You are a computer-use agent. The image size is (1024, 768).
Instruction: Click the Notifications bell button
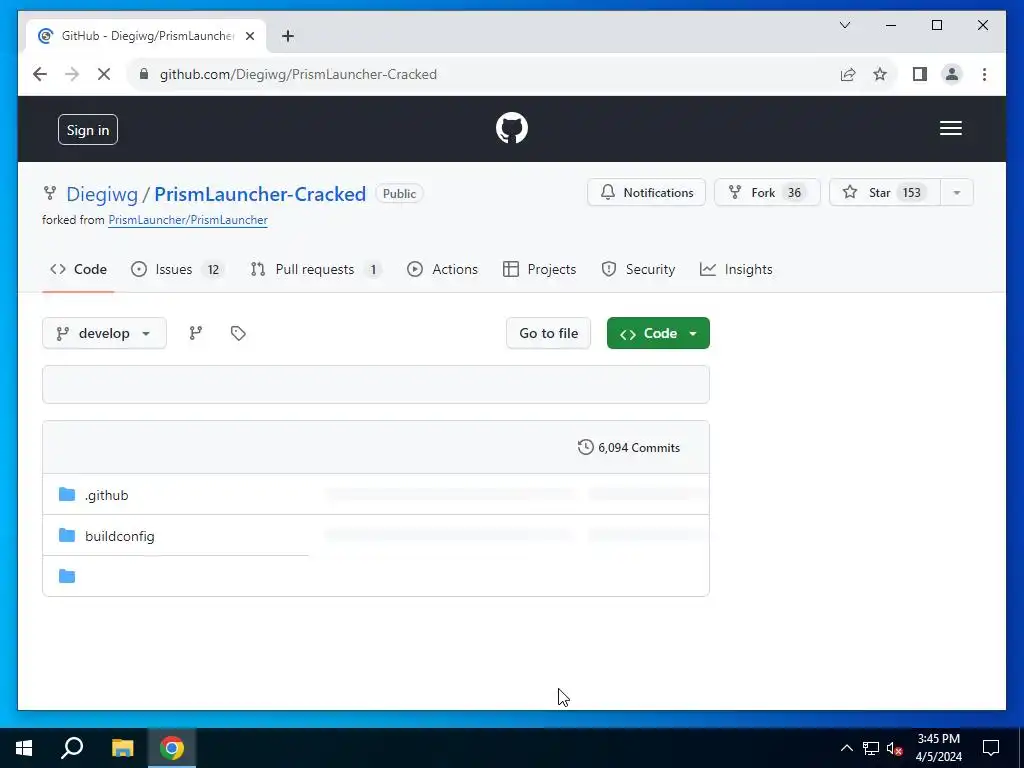pyautogui.click(x=647, y=193)
